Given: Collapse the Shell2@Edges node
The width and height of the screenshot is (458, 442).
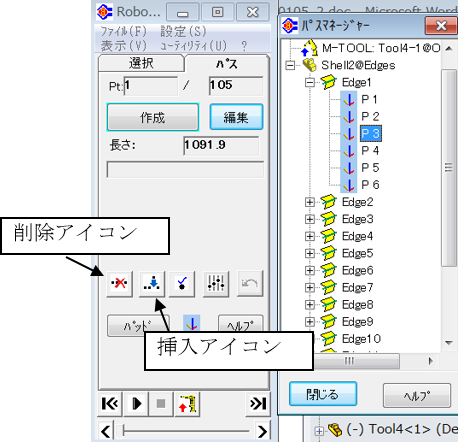Looking at the screenshot, I should [x=290, y=65].
